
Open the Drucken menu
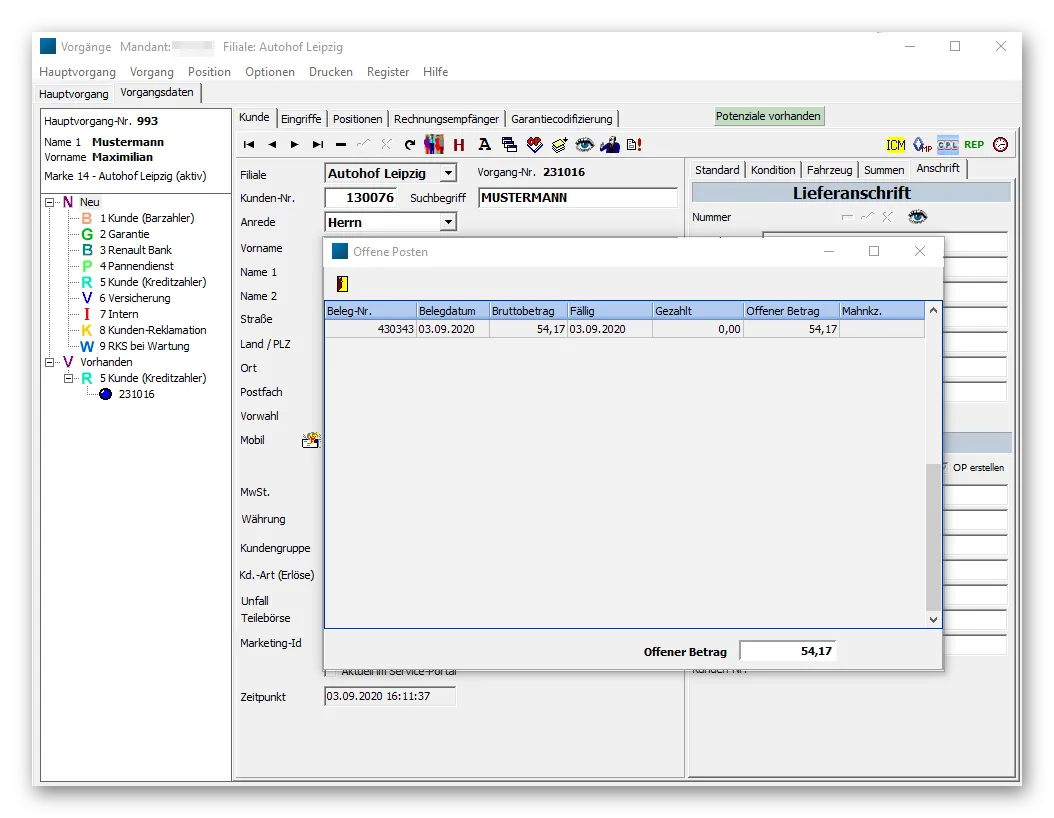point(330,72)
